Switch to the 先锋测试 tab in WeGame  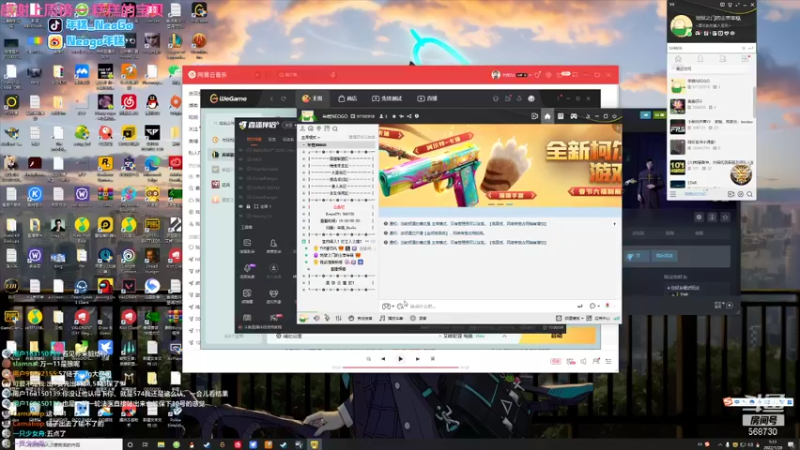(x=387, y=98)
